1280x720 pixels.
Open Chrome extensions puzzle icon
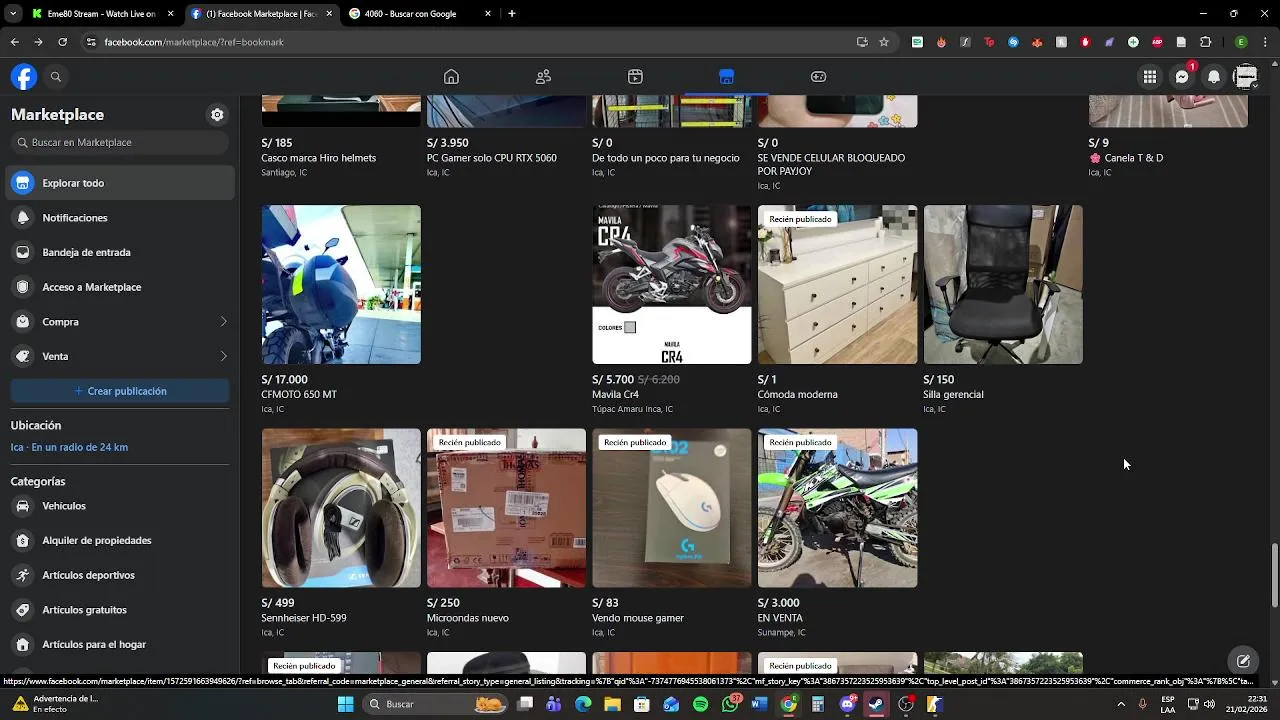point(1205,42)
